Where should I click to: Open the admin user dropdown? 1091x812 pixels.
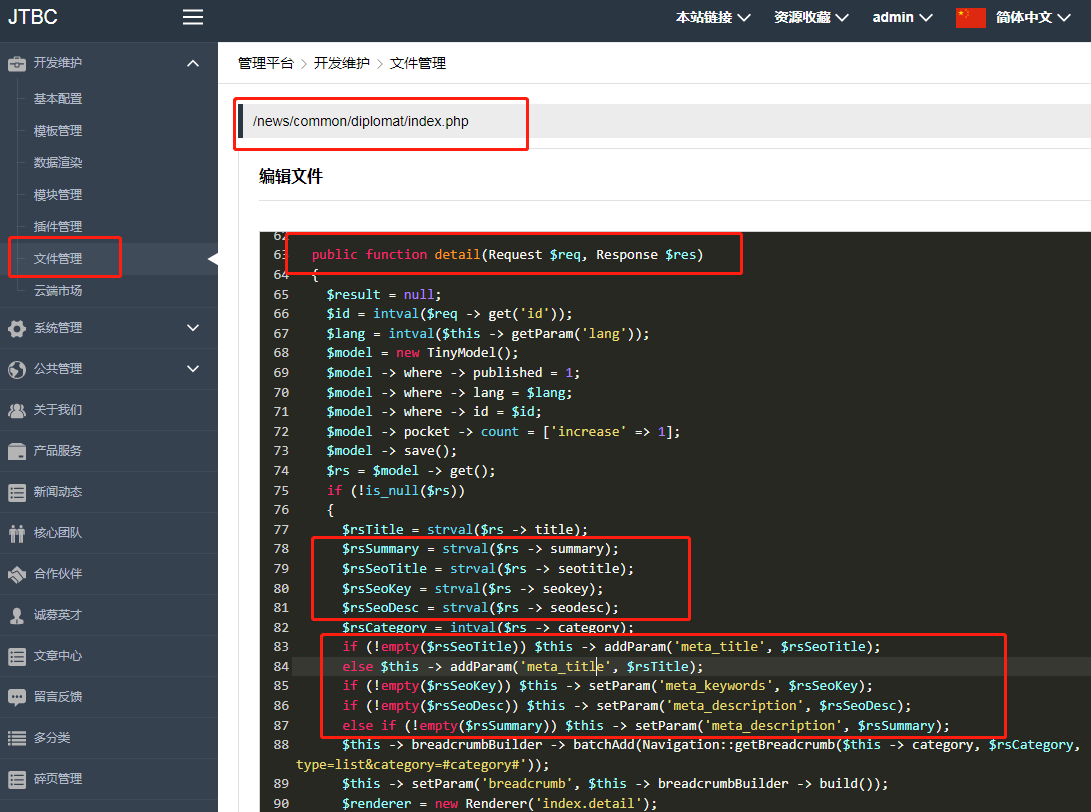click(902, 17)
